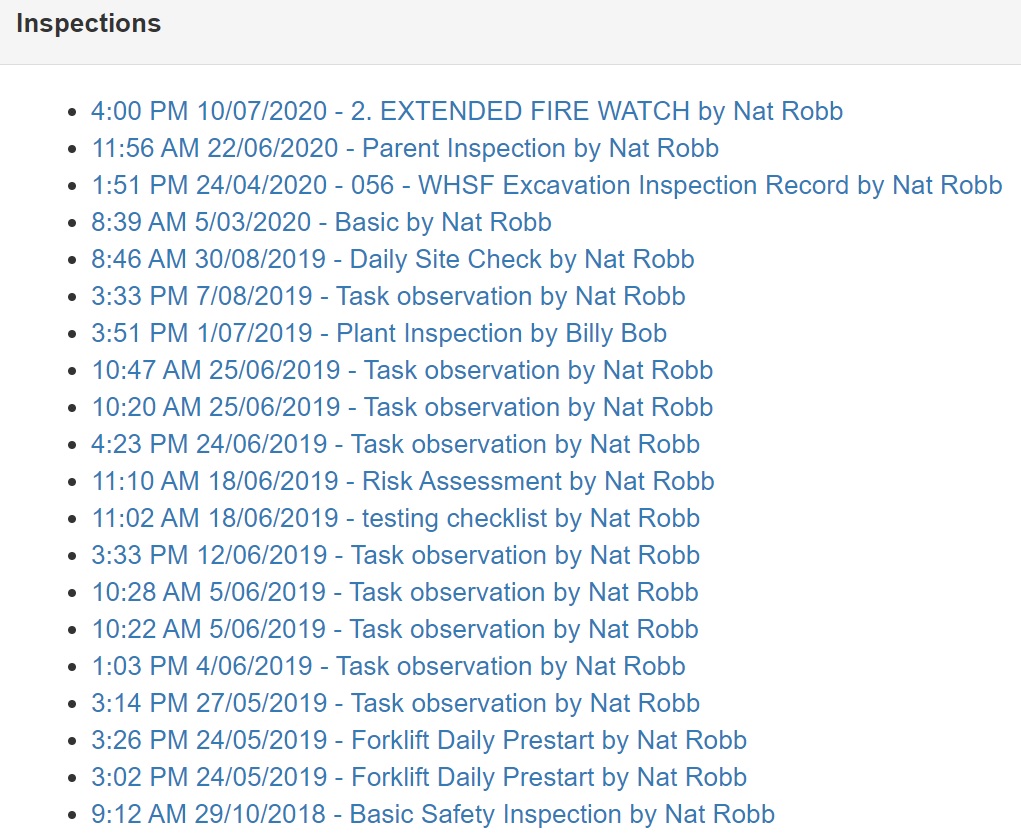Open Task observation dated 27/05/2019
Image resolution: width=1021 pixels, height=840 pixels.
click(x=395, y=703)
